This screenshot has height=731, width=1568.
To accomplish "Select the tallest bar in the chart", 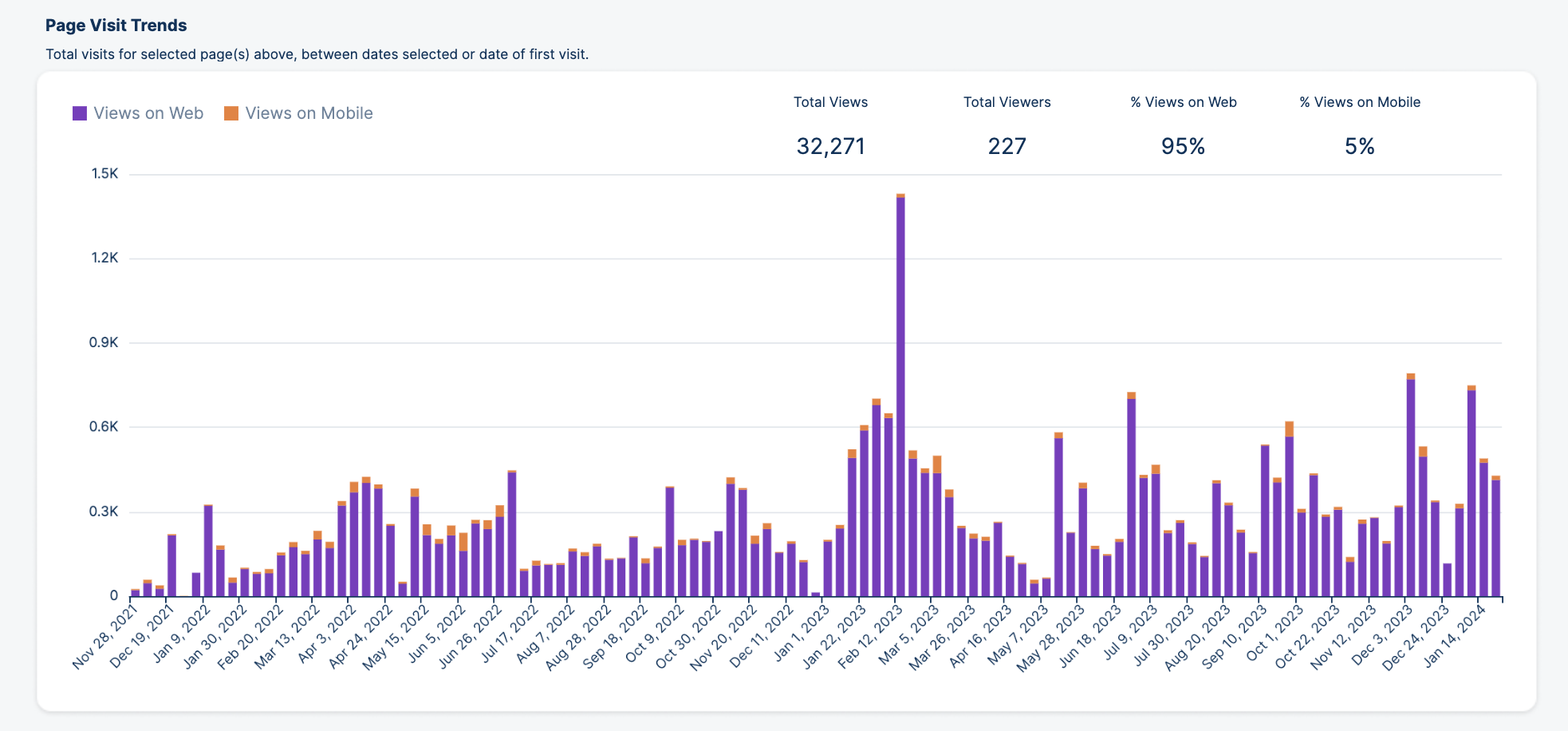I will tap(900, 399).
